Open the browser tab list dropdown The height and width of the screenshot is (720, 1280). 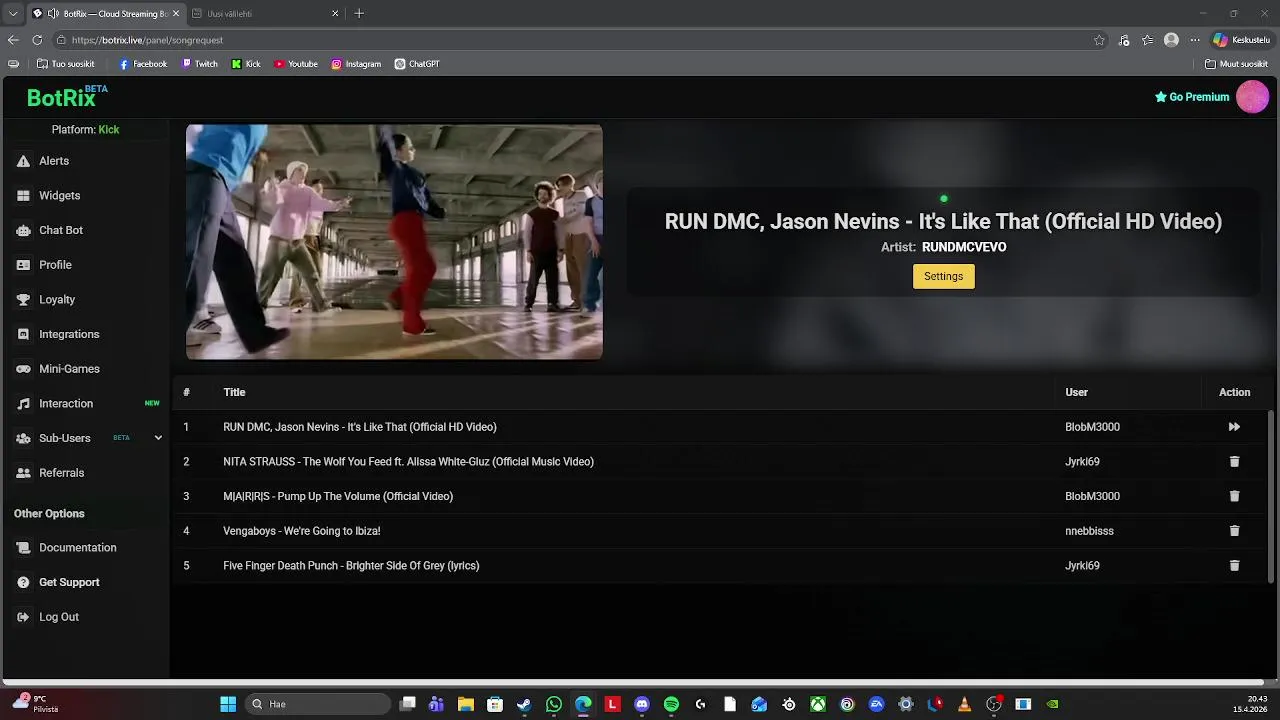13,14
